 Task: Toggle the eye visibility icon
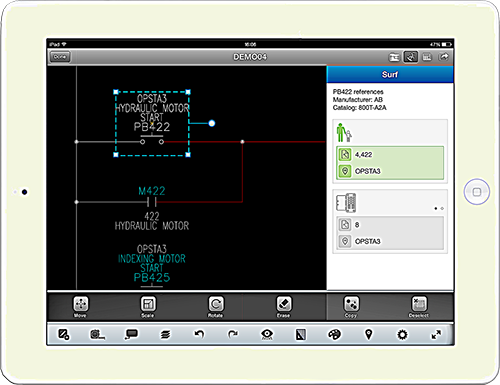267,334
